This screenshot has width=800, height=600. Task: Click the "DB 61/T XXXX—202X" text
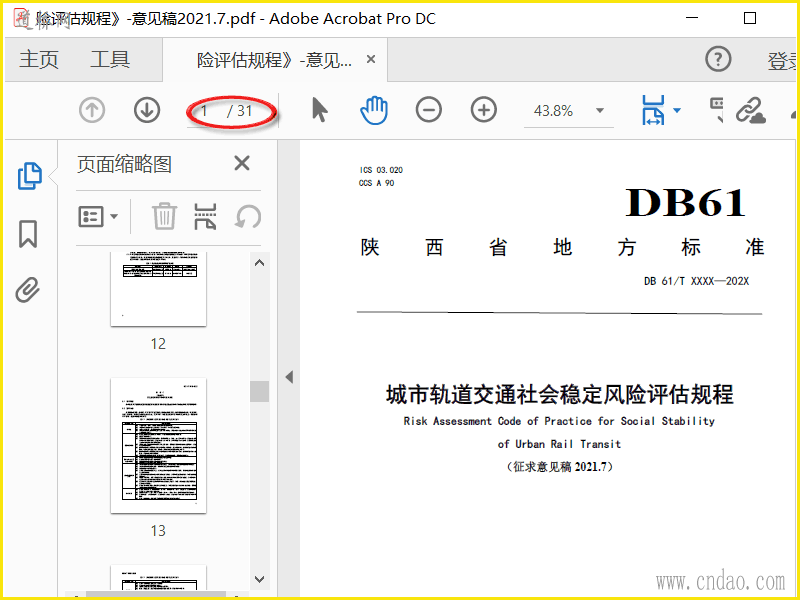point(696,281)
